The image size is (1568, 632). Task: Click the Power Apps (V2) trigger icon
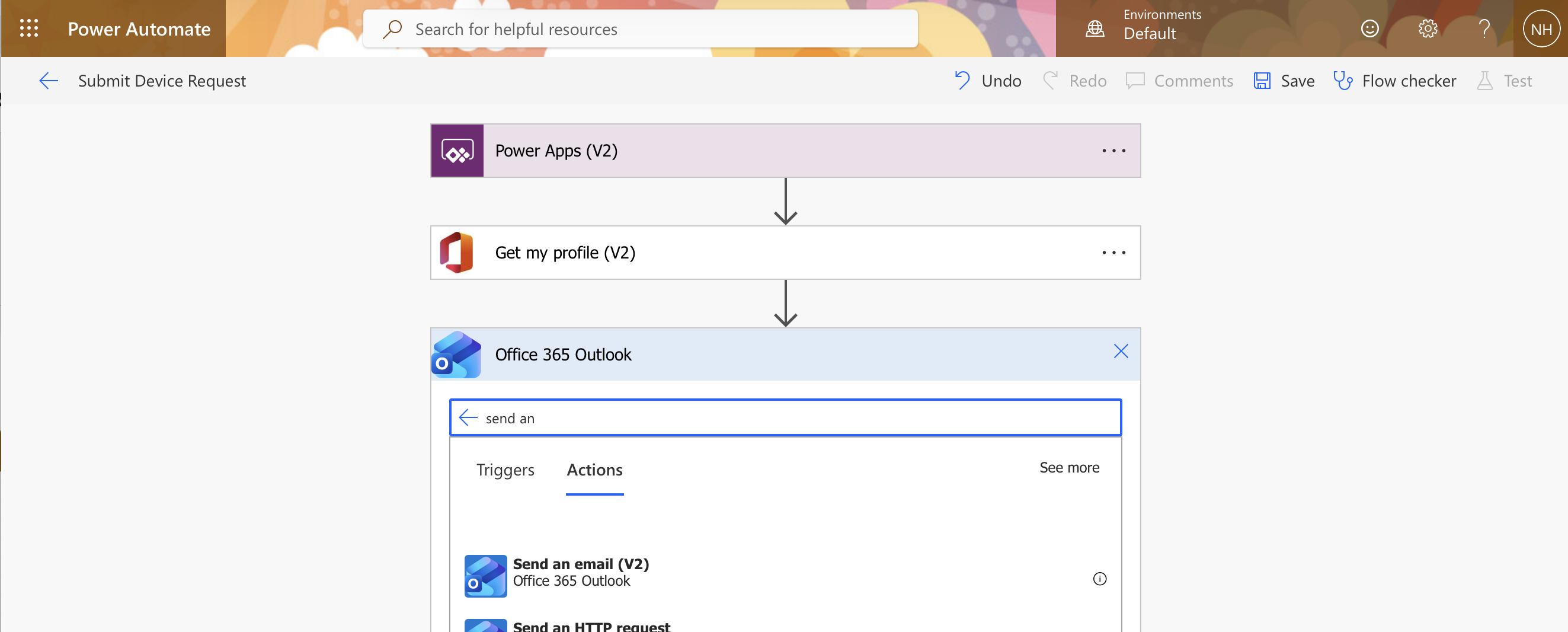click(x=457, y=151)
